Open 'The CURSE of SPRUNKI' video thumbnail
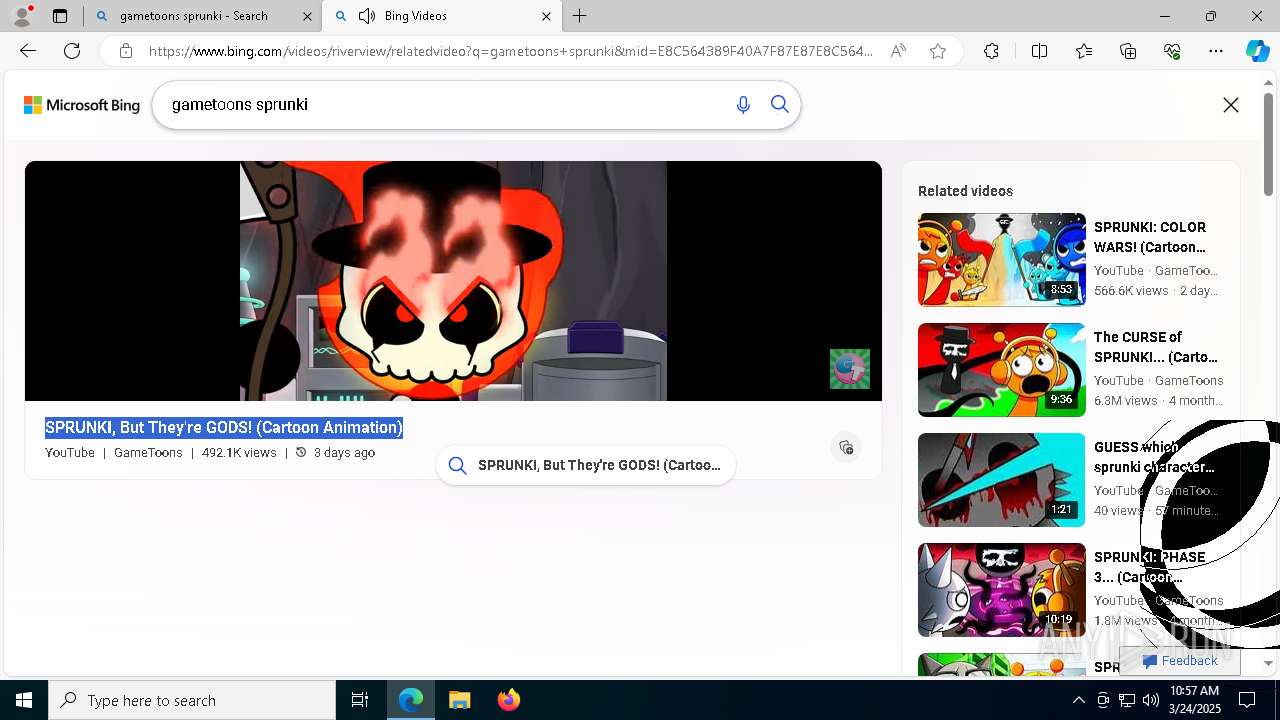1280x720 pixels. tap(1002, 370)
